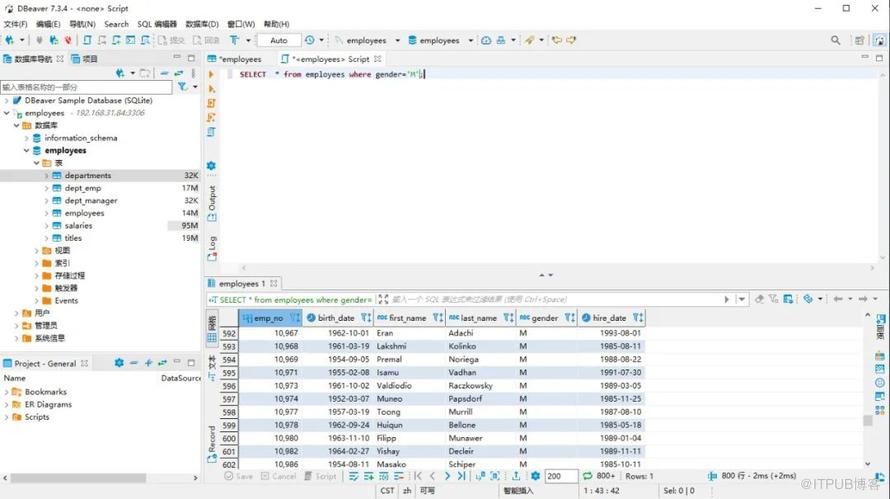Viewport: 890px width, 499px height.
Task: Click link with editor icon in navigator
Action: [179, 73]
